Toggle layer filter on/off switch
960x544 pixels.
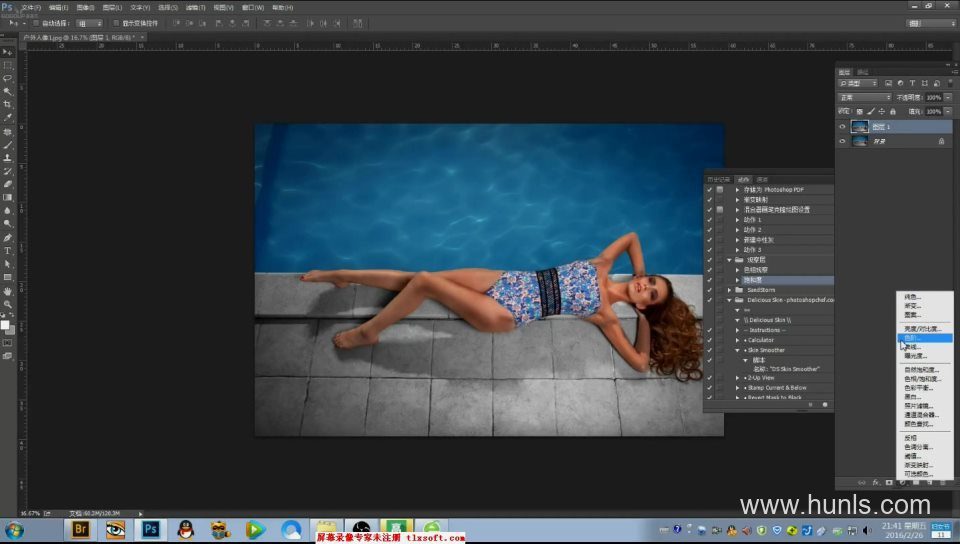(951, 83)
